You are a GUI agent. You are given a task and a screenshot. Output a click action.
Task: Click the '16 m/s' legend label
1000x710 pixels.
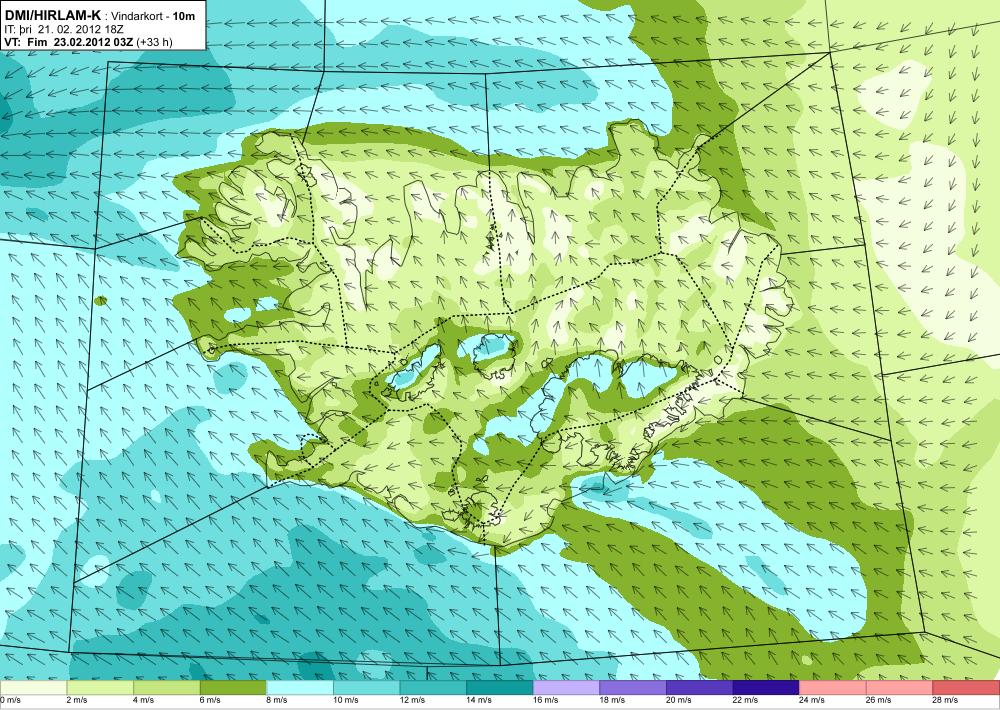click(x=545, y=700)
